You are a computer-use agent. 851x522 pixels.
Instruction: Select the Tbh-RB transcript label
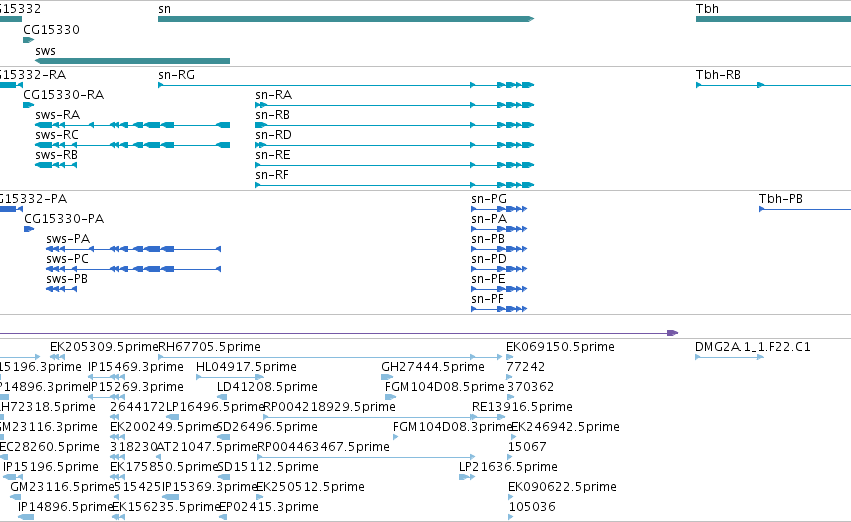(x=718, y=75)
